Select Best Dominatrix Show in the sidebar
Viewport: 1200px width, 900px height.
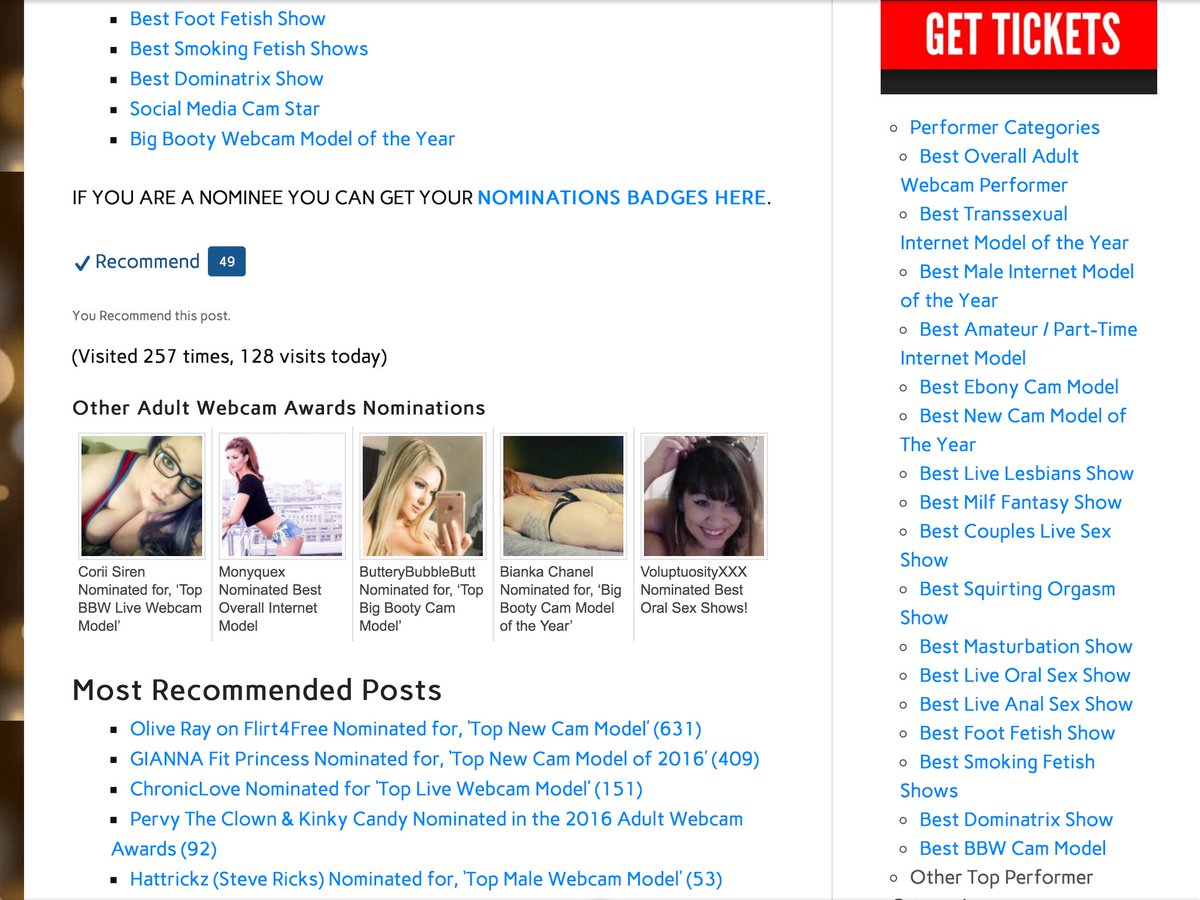1016,820
